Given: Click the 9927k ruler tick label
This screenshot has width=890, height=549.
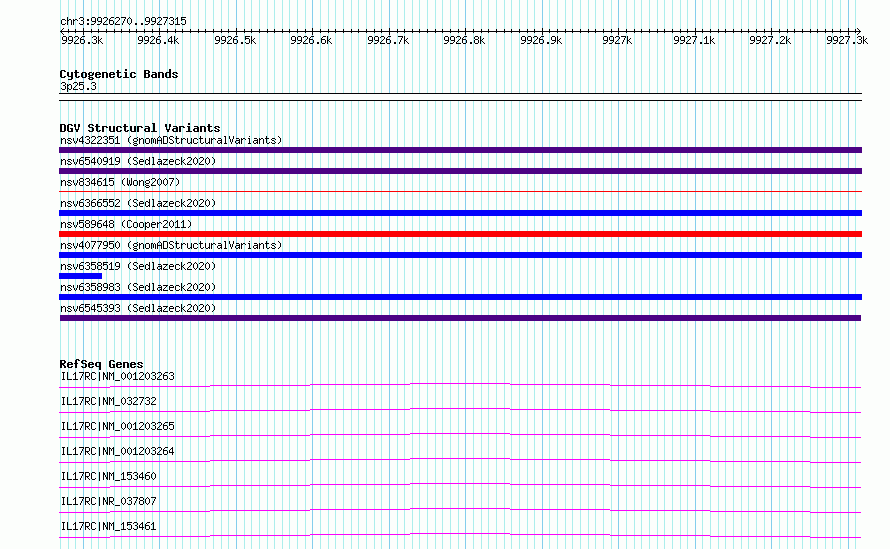Looking at the screenshot, I should click(x=617, y=40).
